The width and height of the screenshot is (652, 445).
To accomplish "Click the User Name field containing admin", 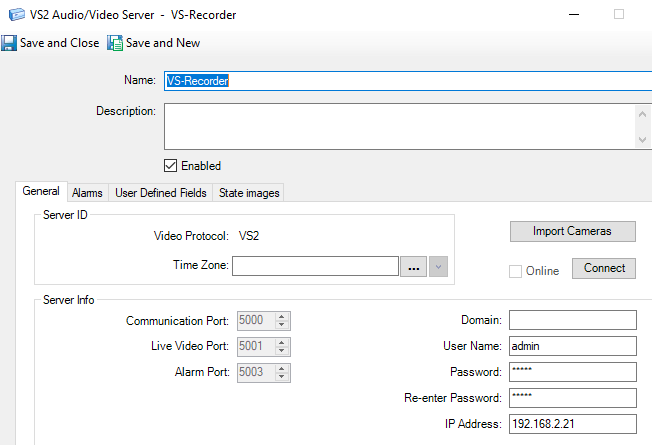I will 572,346.
